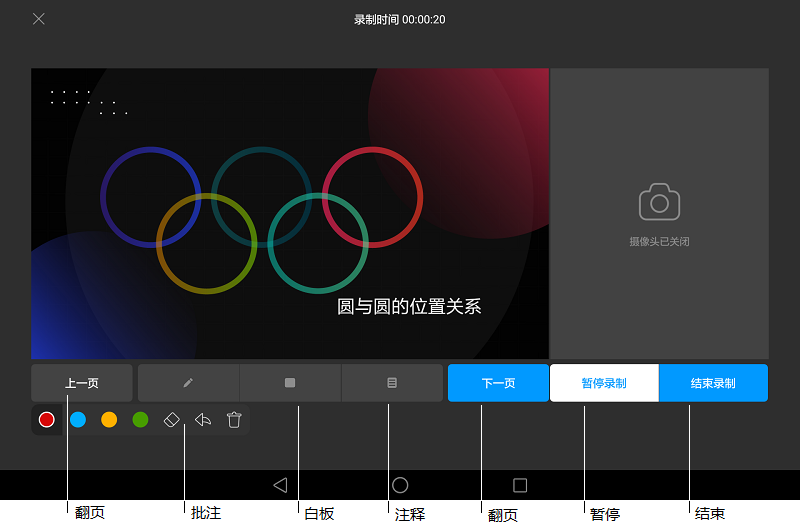Screen dimensions: 800x523
Task: End recording via 结束录制
Action: click(713, 383)
